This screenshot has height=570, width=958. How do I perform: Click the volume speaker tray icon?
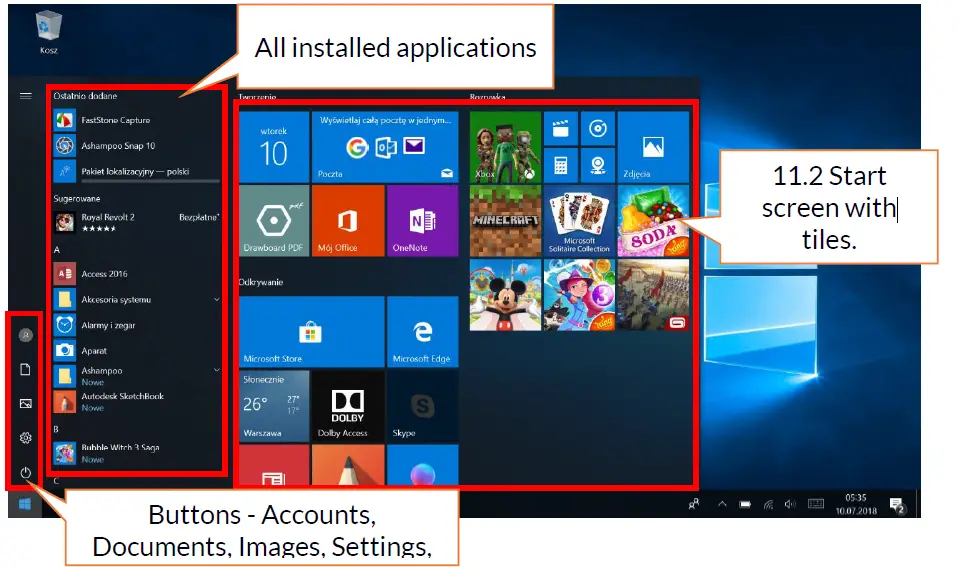790,504
